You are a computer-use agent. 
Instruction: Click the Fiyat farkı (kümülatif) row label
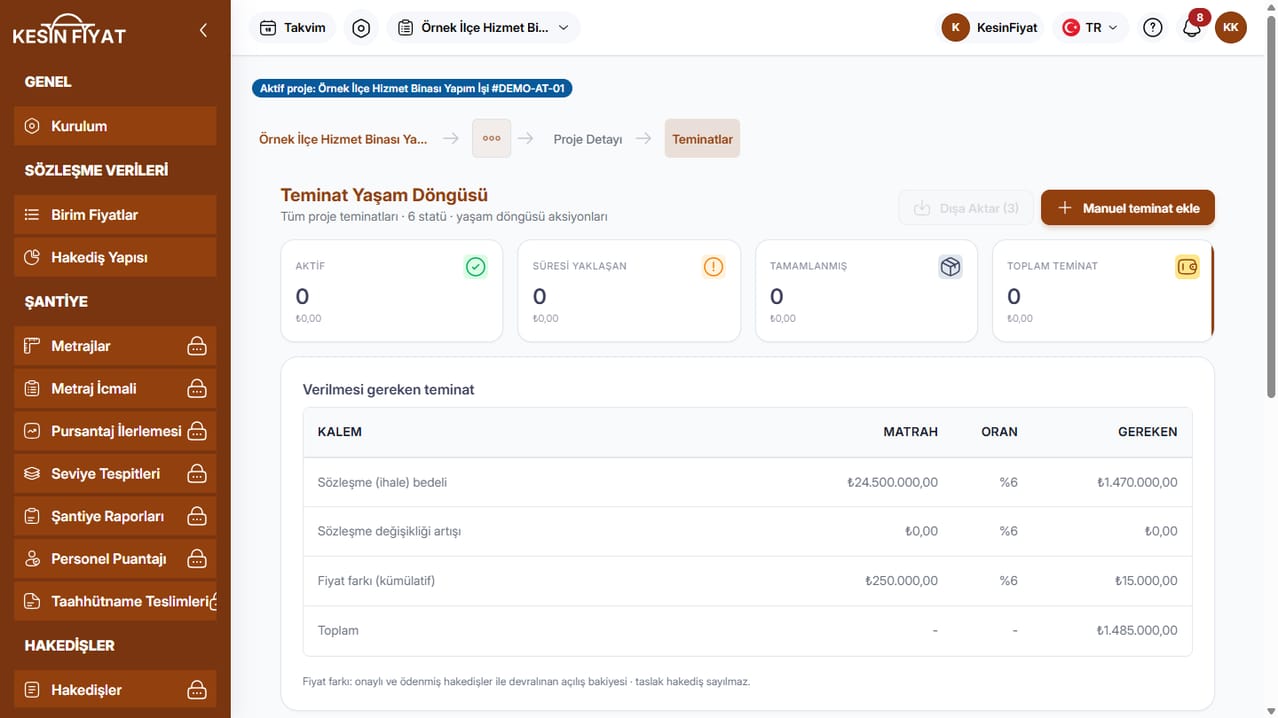(376, 581)
